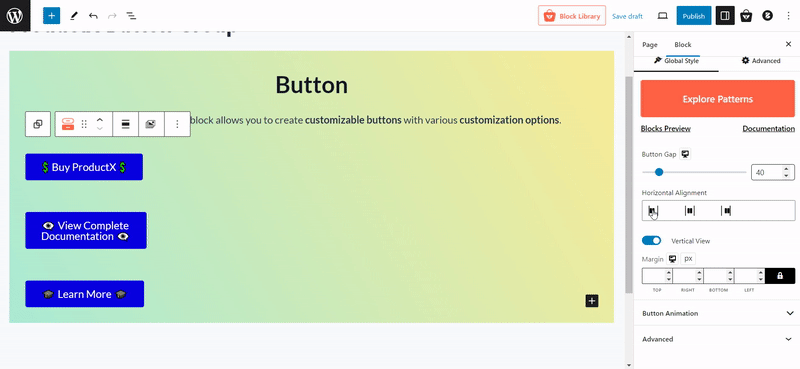Viewport: 800px width, 369px height.
Task: Change the Margin px unit
Action: click(688, 259)
